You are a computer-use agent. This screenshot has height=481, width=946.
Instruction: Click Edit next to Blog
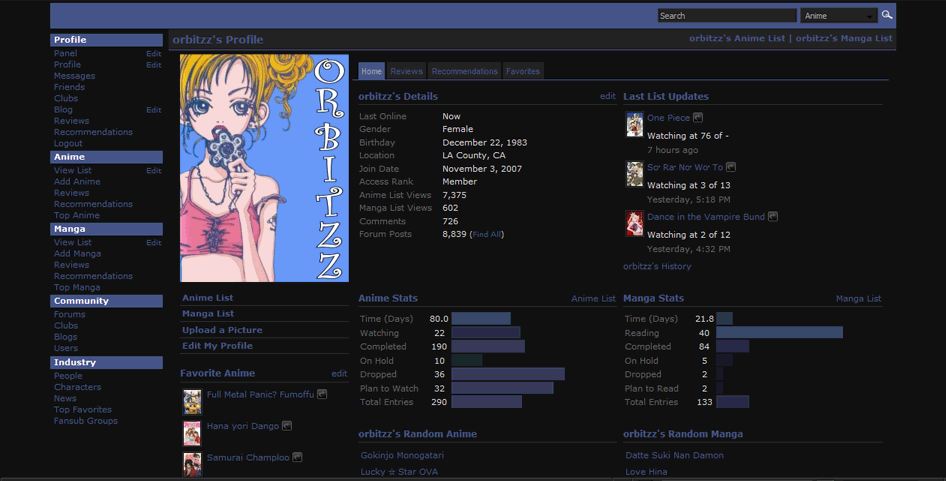point(154,110)
